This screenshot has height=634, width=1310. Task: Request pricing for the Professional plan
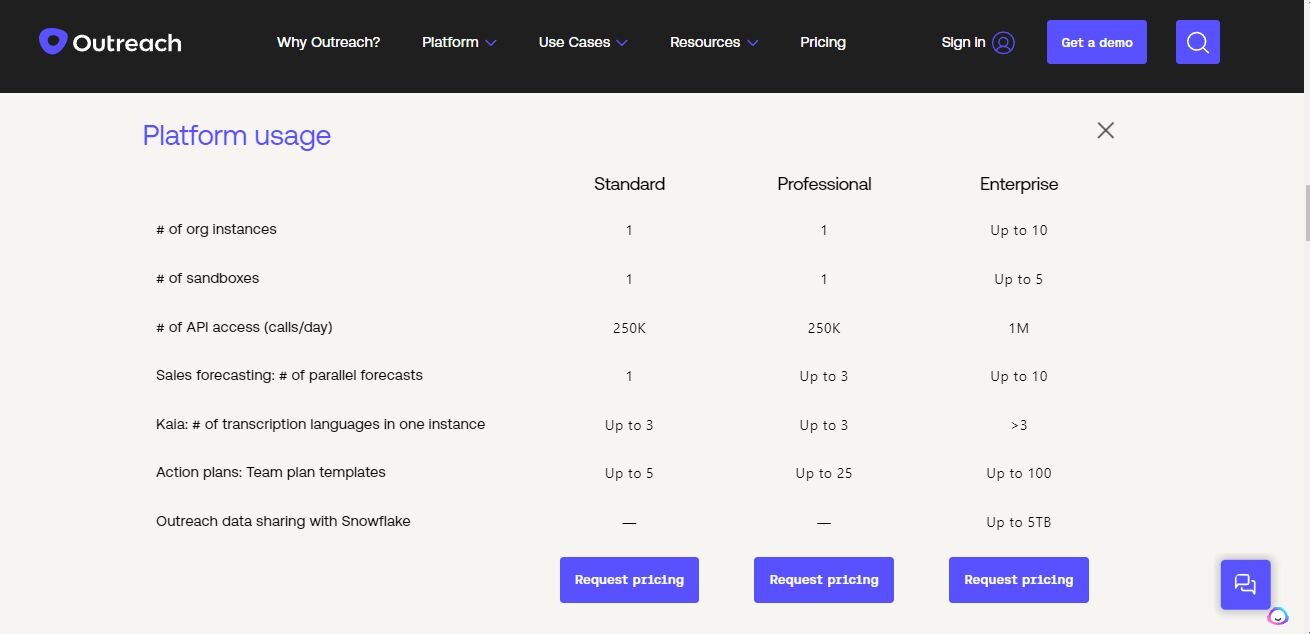[x=824, y=580]
